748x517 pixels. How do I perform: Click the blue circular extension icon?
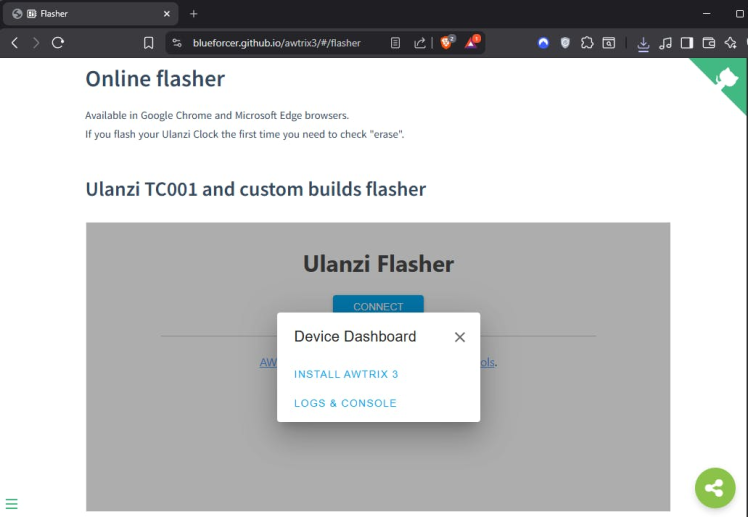click(x=543, y=43)
